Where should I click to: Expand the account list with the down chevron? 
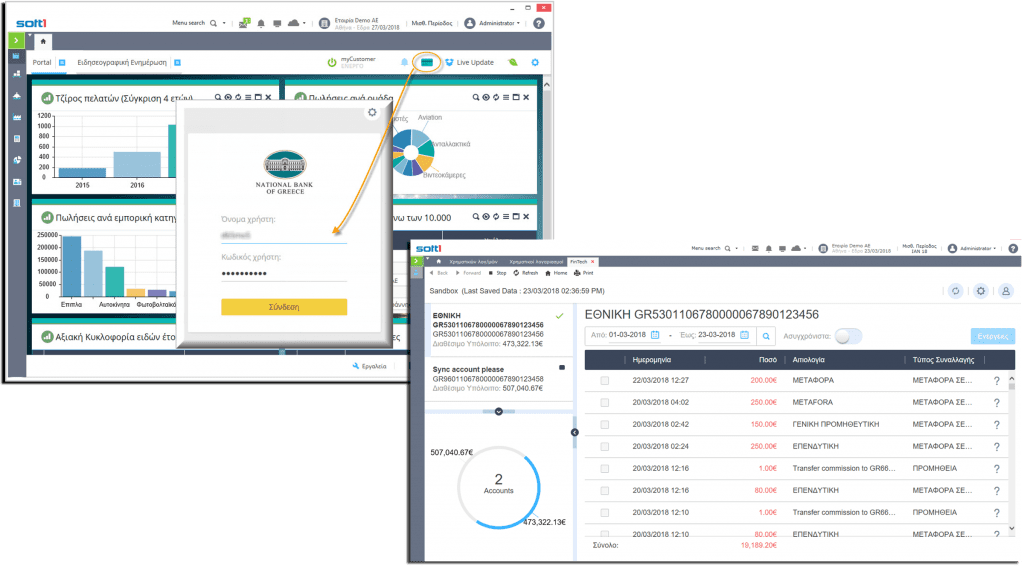pyautogui.click(x=498, y=411)
